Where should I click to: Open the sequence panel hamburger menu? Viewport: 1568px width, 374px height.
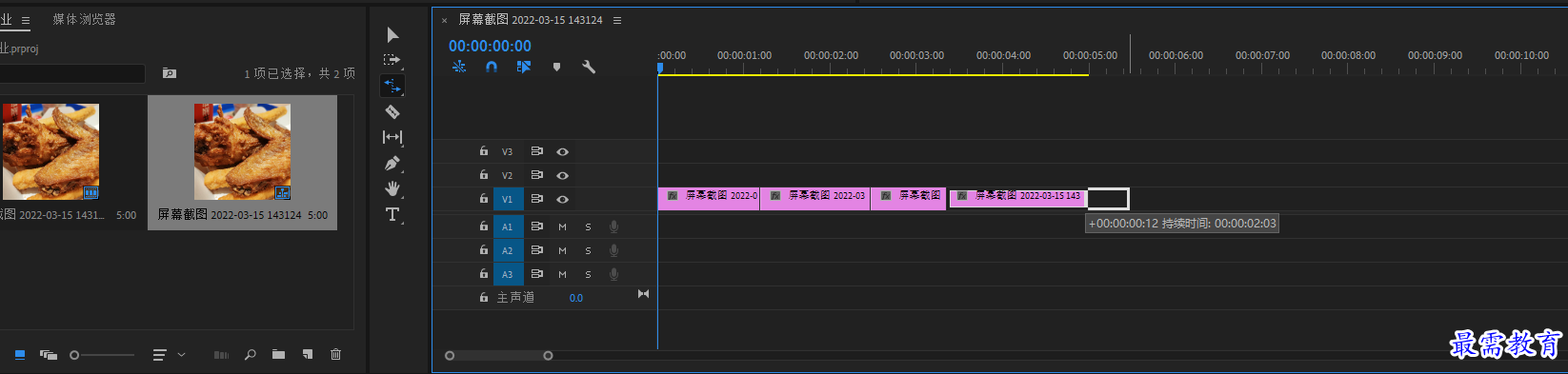tap(617, 20)
